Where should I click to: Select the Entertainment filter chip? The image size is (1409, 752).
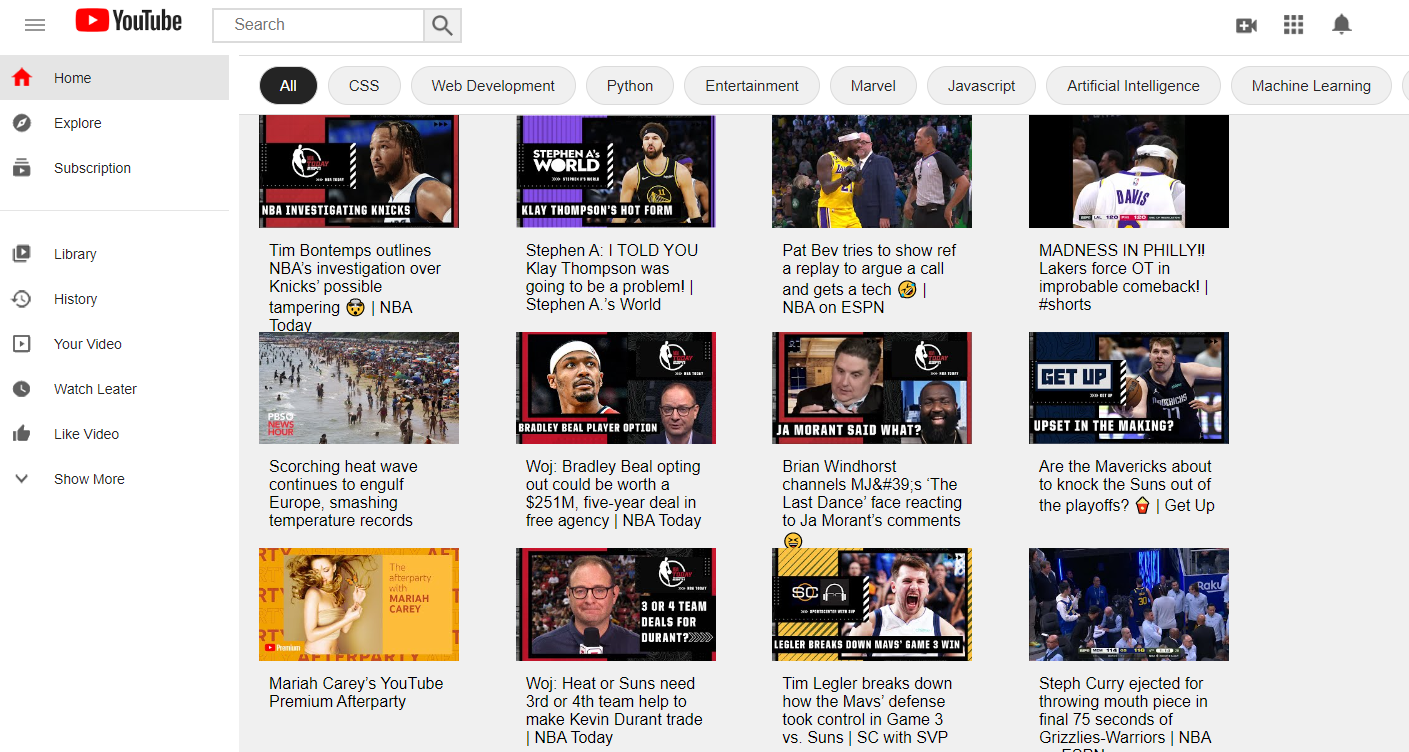coord(752,86)
